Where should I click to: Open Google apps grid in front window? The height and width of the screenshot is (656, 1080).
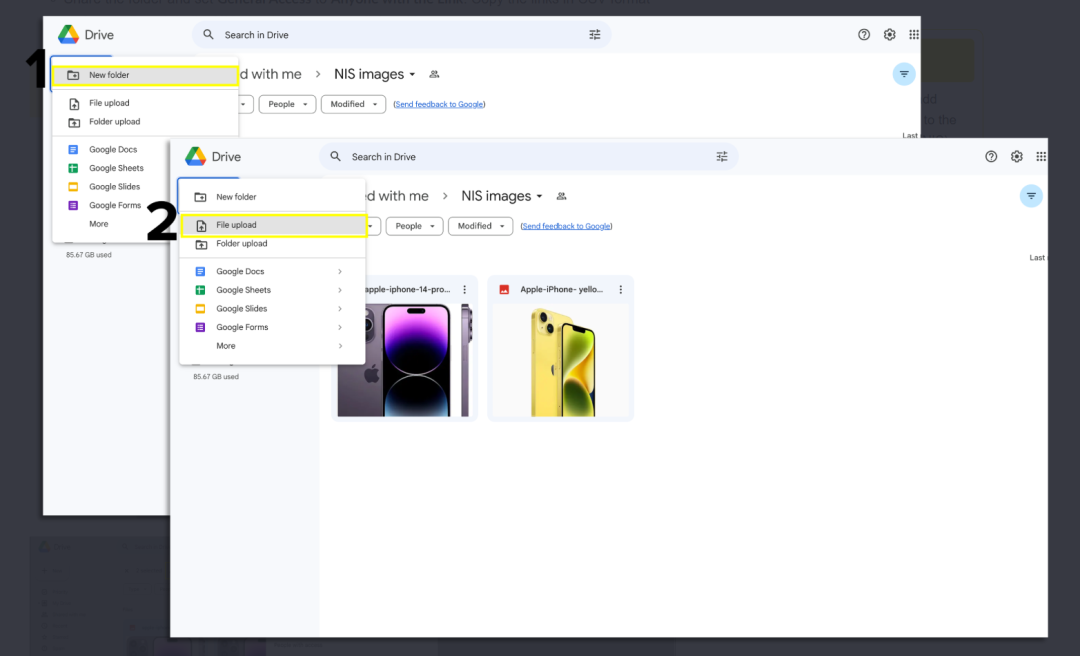[x=1041, y=156]
